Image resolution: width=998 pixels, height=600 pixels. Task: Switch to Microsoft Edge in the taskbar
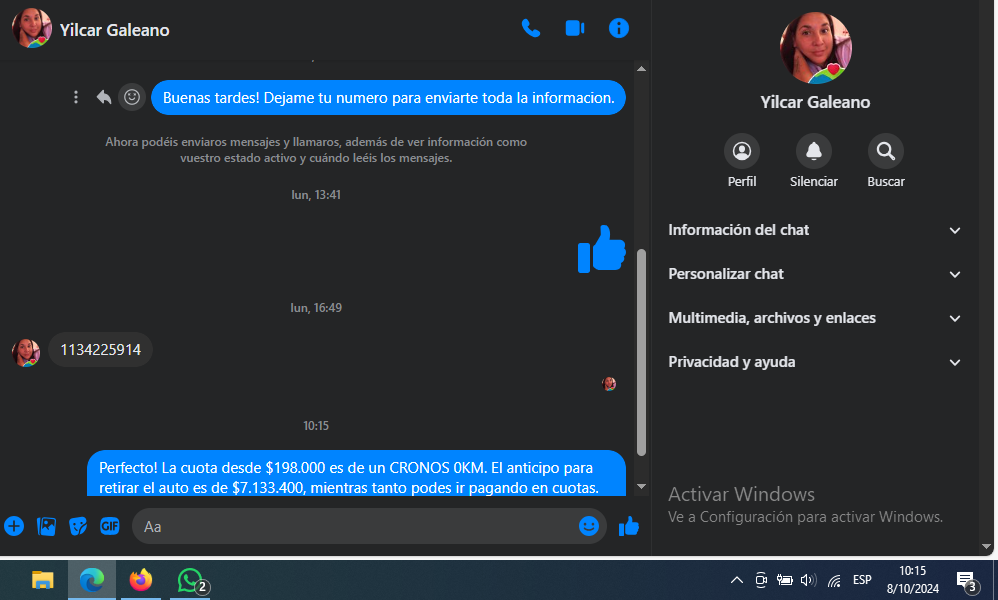92,580
